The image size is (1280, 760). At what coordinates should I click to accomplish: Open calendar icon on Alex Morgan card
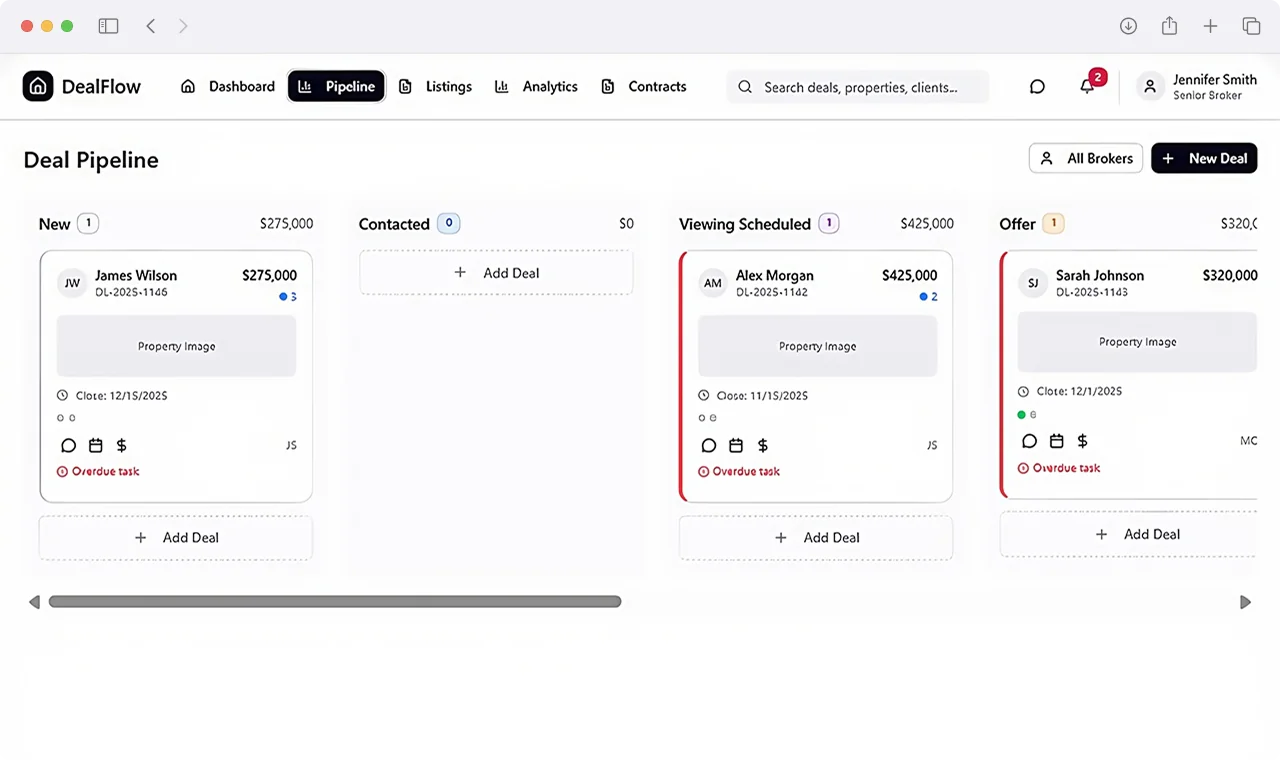pyautogui.click(x=735, y=445)
